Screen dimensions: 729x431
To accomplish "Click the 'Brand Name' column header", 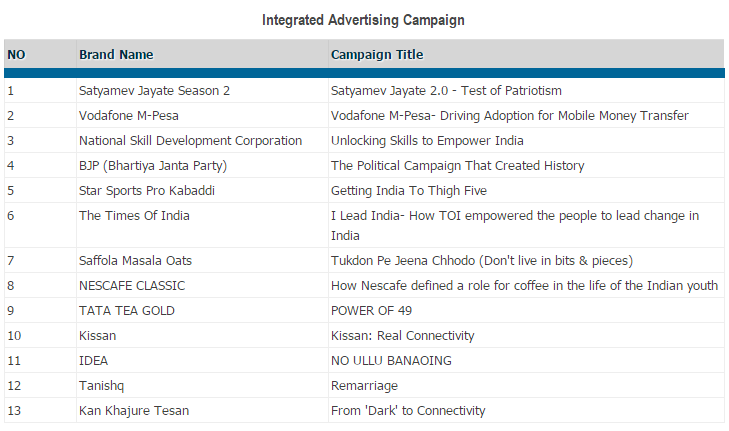I will (x=116, y=55).
